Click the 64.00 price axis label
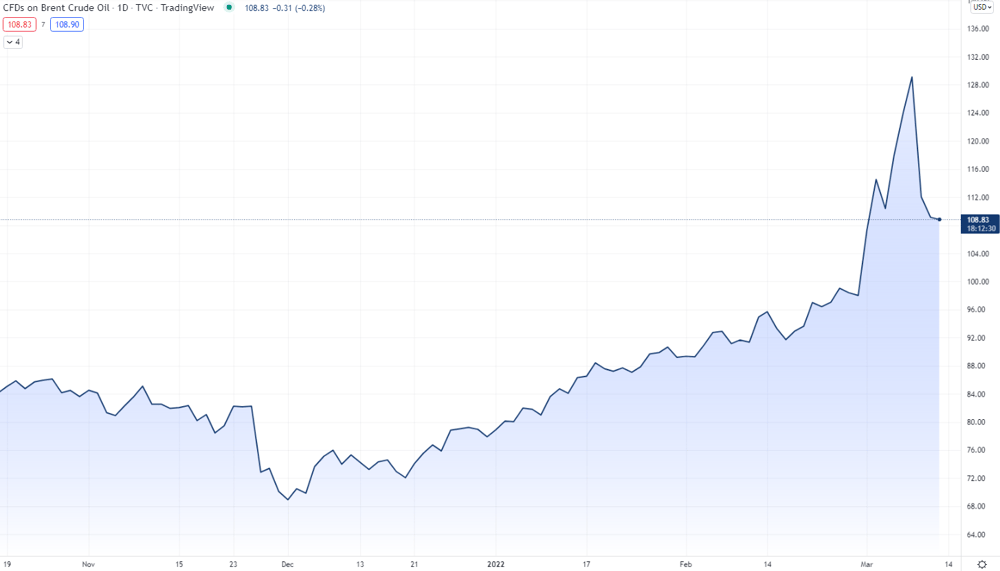Image resolution: width=1000 pixels, height=571 pixels. 978,535
